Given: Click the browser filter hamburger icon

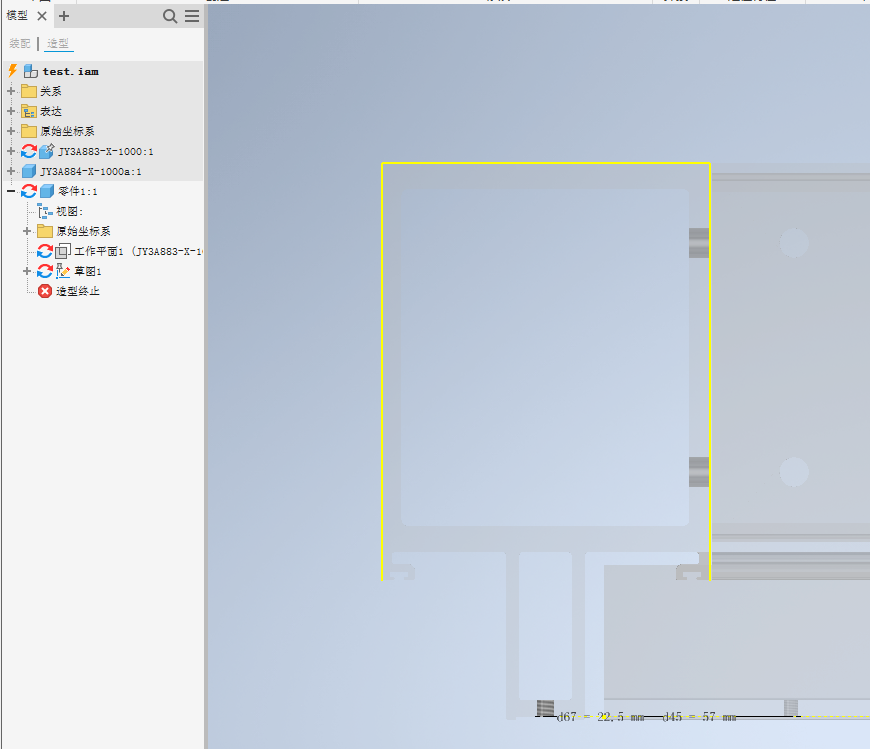Looking at the screenshot, I should 191,16.
